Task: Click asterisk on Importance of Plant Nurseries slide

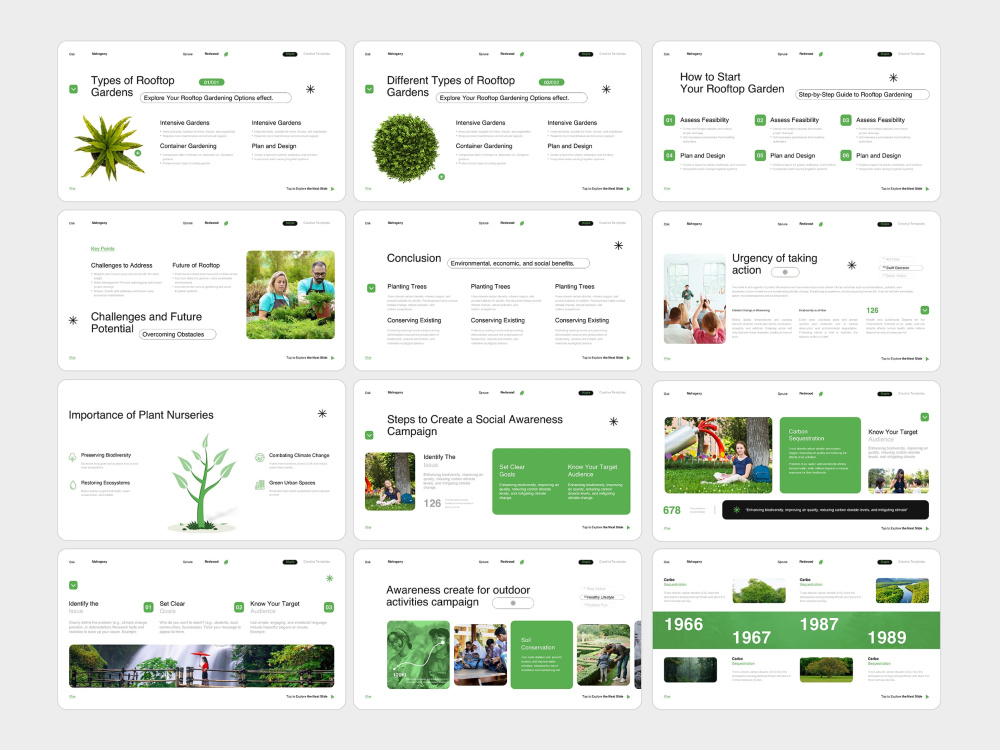Action: pyautogui.click(x=322, y=413)
